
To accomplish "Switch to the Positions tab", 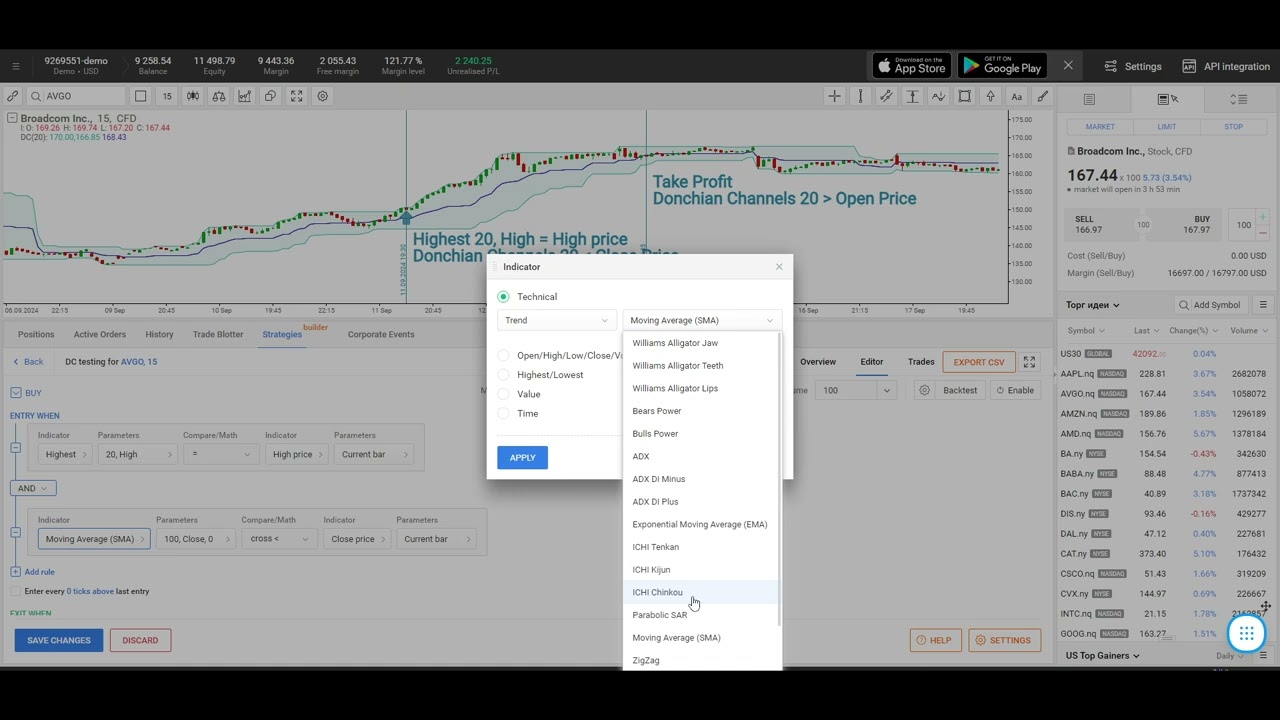I will 36,334.
